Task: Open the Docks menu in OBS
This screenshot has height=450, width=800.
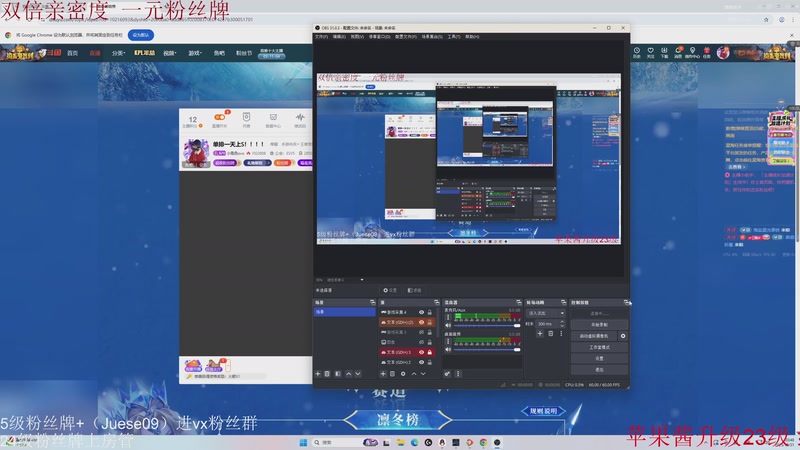Action: pos(379,37)
